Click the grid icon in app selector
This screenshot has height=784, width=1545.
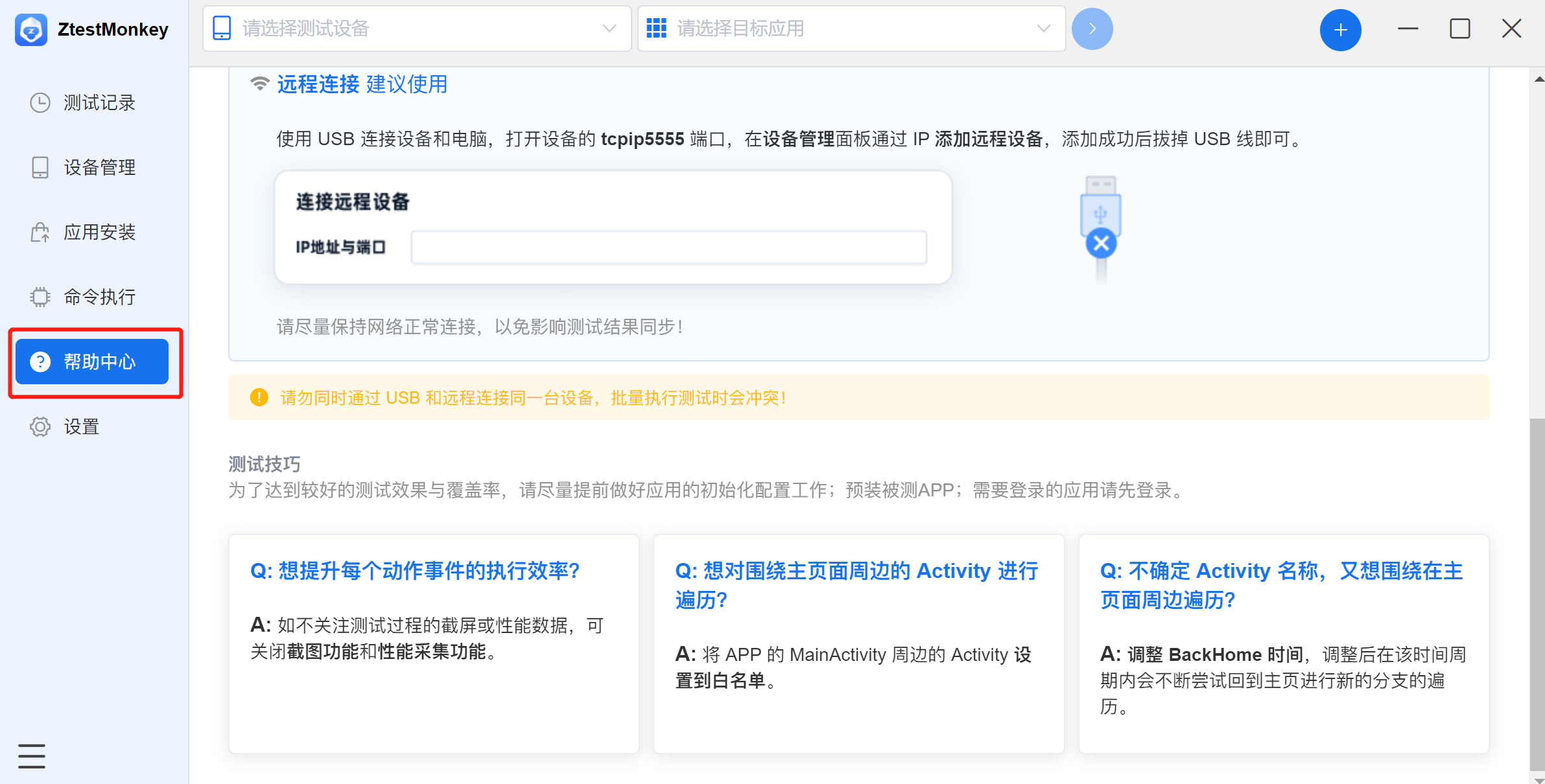[656, 29]
